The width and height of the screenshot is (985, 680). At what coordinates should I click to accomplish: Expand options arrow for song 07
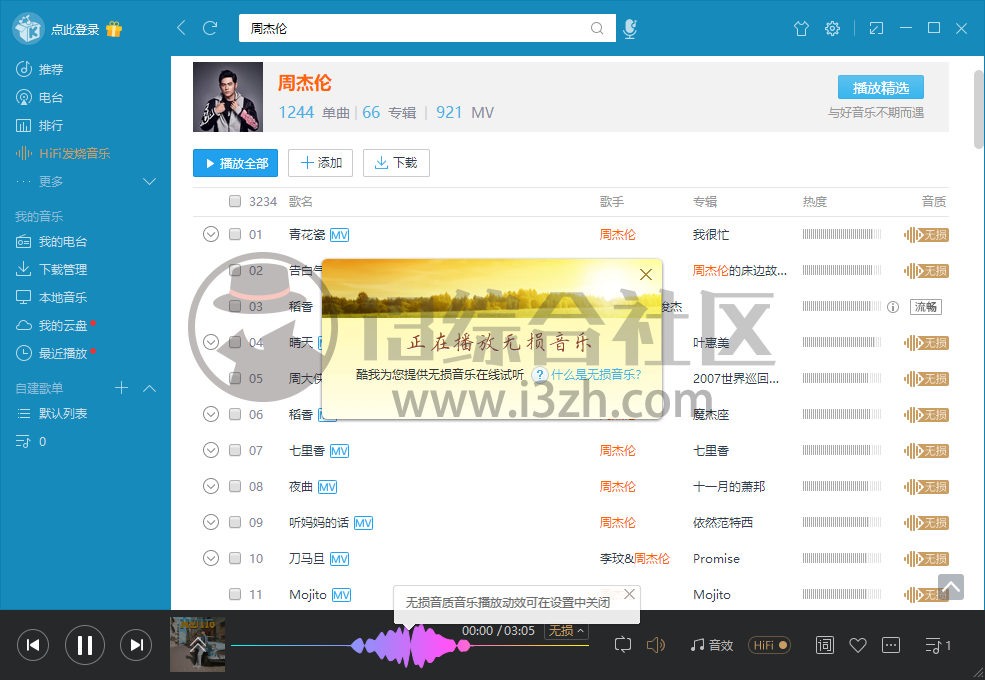(211, 450)
